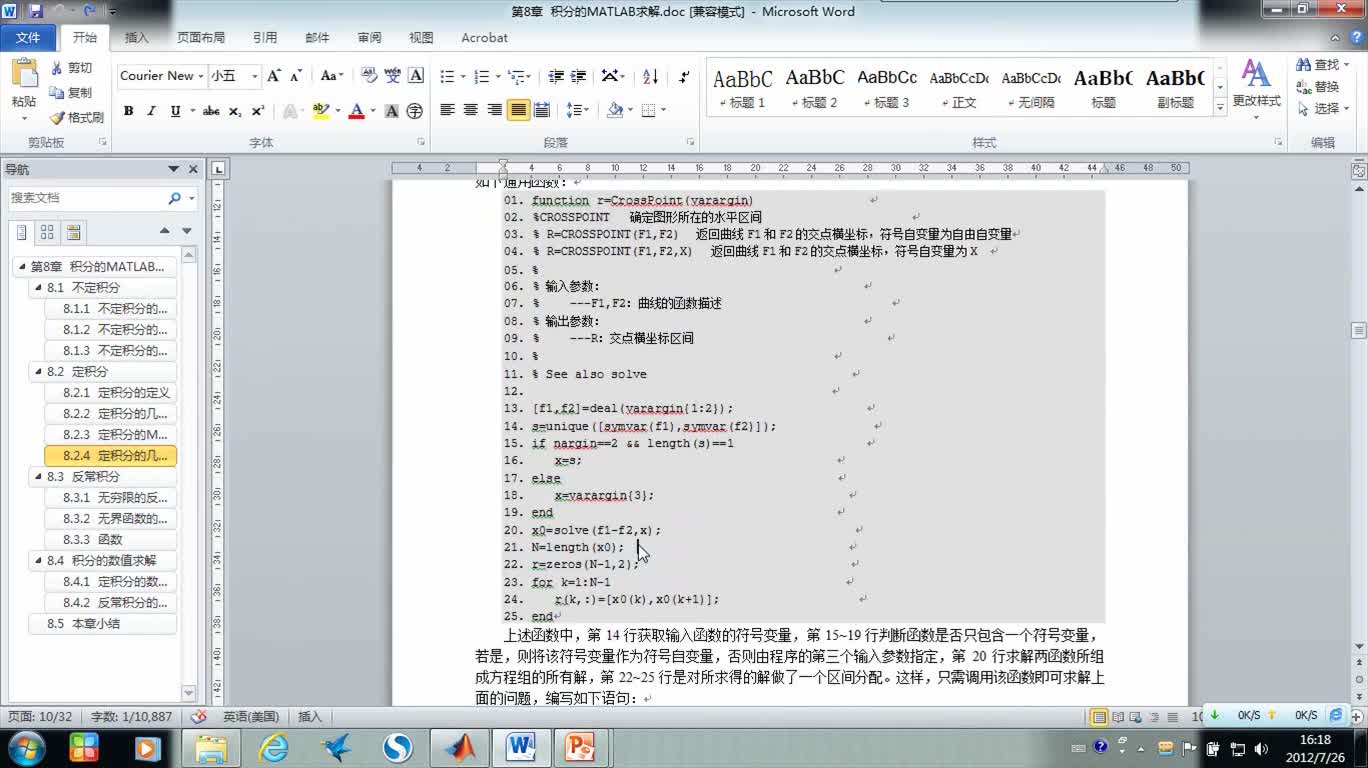This screenshot has width=1368, height=768.
Task: Show or hide paragraph marks
Action: click(x=684, y=76)
